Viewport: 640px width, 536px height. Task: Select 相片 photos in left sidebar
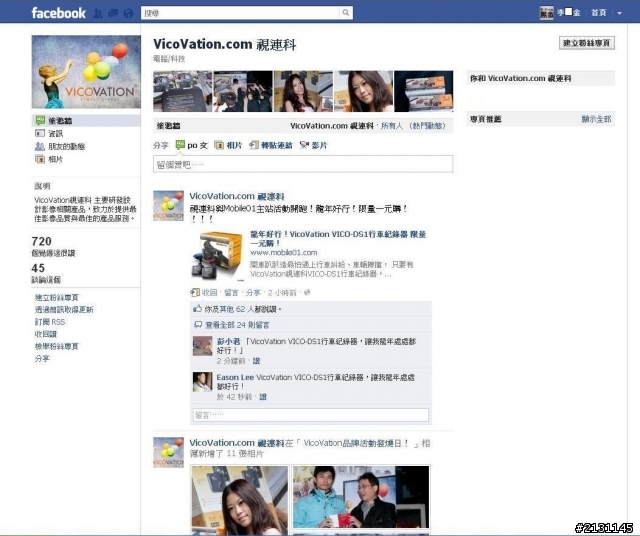[x=56, y=159]
